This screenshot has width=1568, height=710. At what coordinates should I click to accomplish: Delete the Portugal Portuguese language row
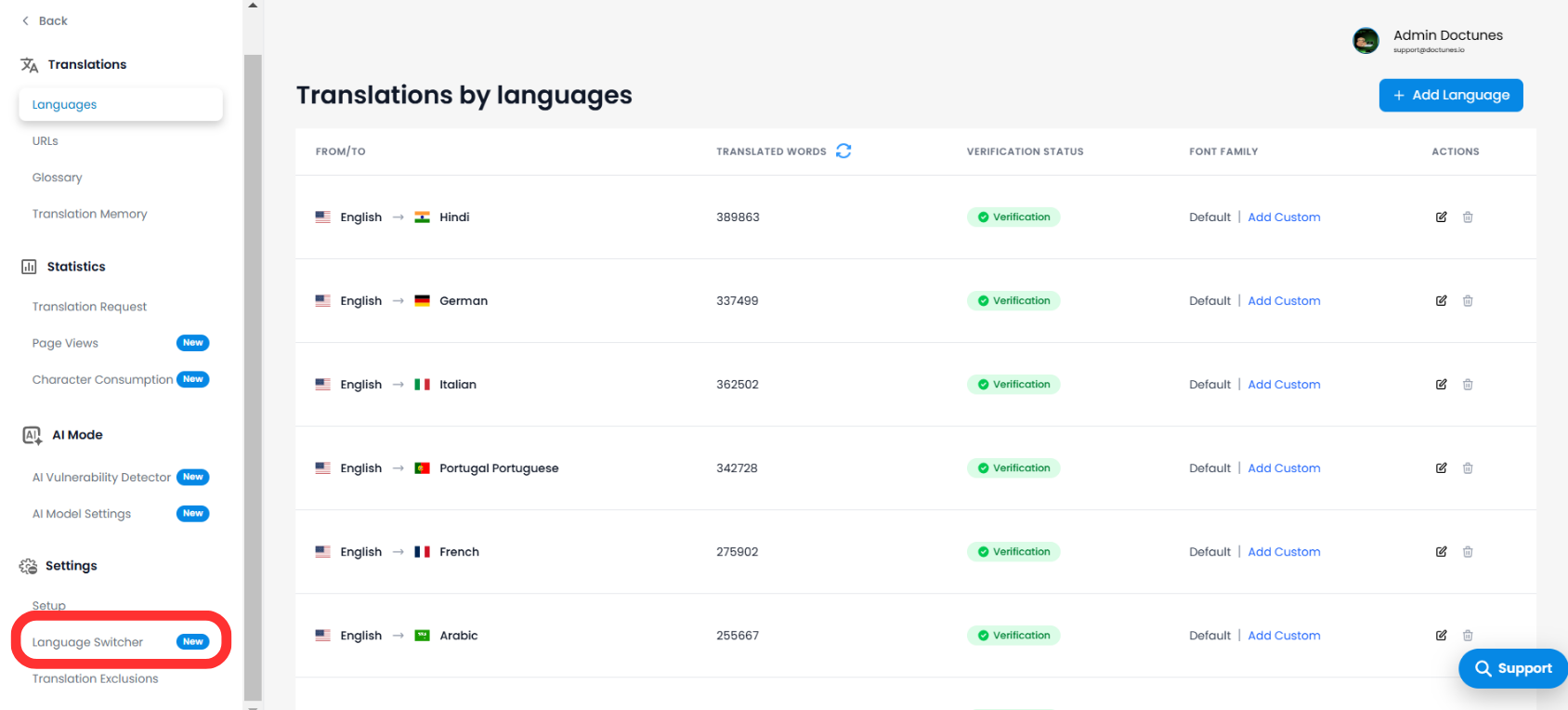click(1468, 467)
